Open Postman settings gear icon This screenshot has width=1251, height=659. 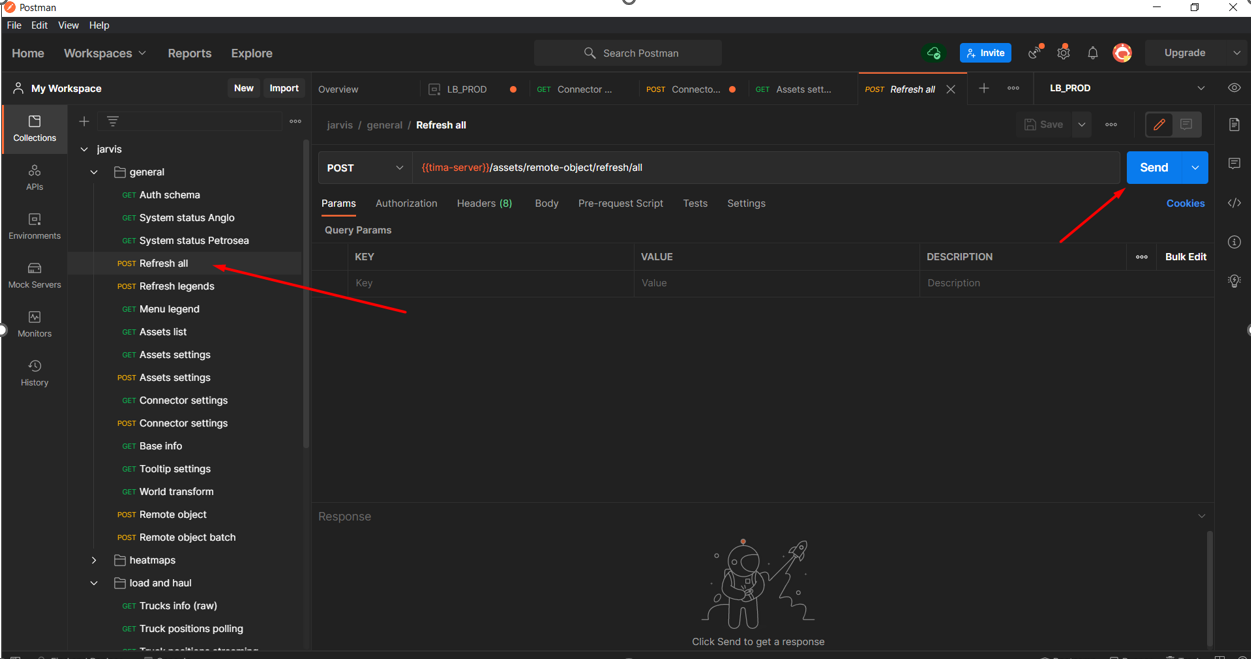tap(1063, 53)
